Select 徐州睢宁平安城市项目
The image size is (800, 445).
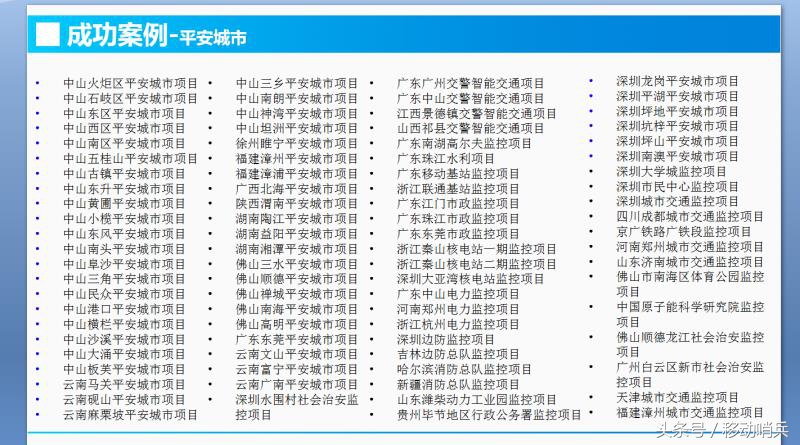click(x=297, y=143)
